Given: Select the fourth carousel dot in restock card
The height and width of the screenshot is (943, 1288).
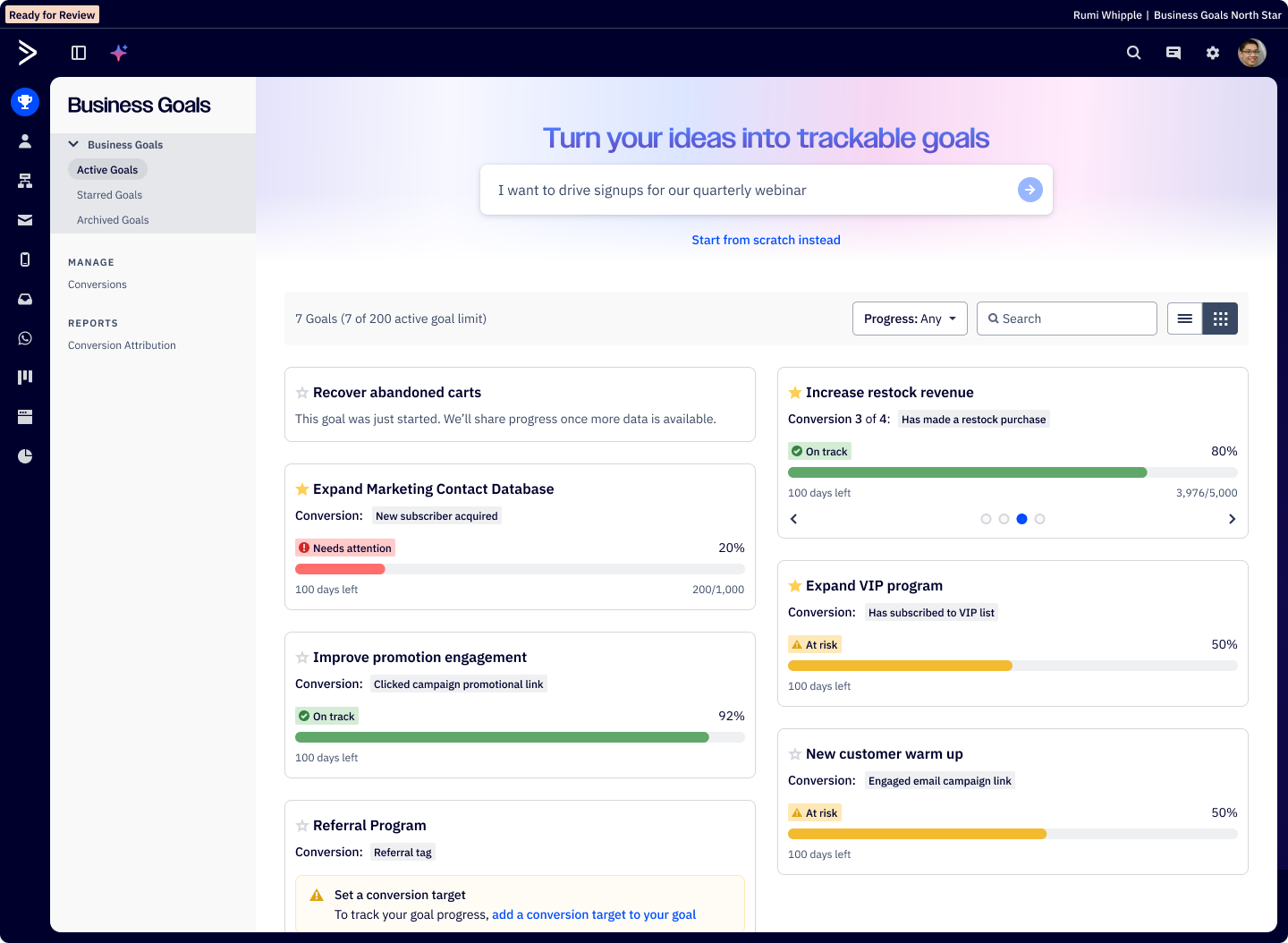Looking at the screenshot, I should 1039,519.
